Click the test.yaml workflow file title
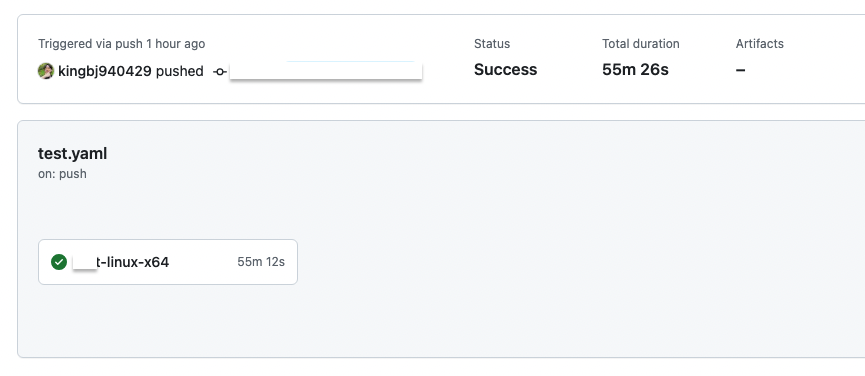The height and width of the screenshot is (376, 865). (x=72, y=154)
